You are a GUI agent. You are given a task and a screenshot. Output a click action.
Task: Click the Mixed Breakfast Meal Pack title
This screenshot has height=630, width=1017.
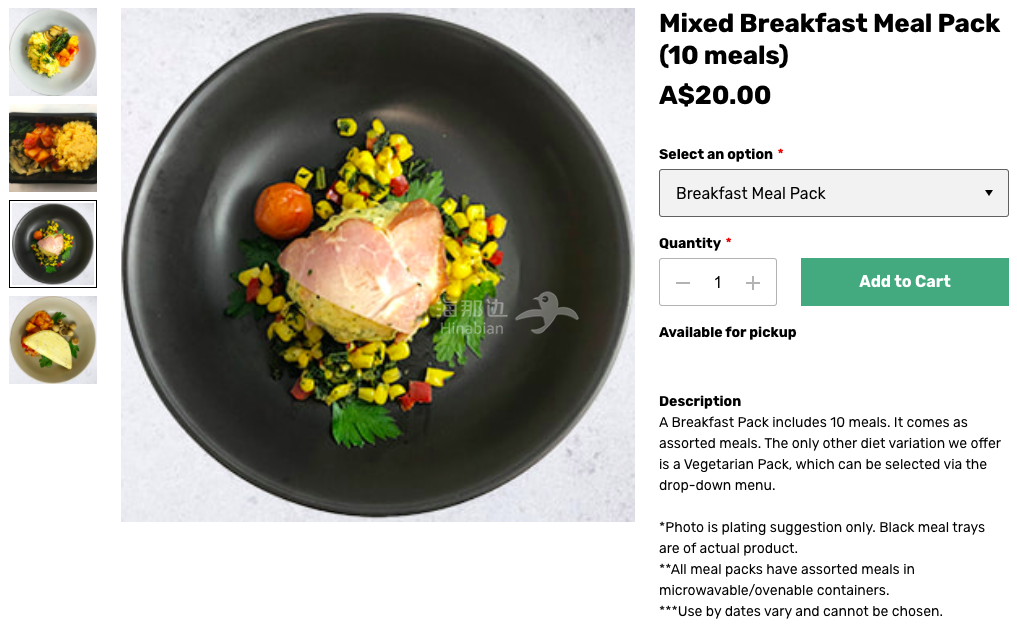point(829,39)
